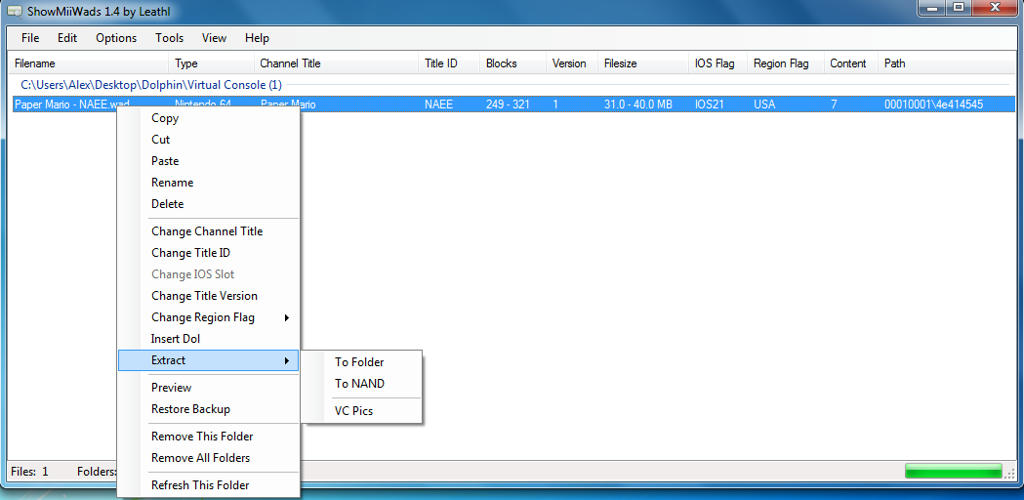Viewport: 1024px width, 500px height.
Task: Sort by the Filename column header
Action: (x=90, y=64)
